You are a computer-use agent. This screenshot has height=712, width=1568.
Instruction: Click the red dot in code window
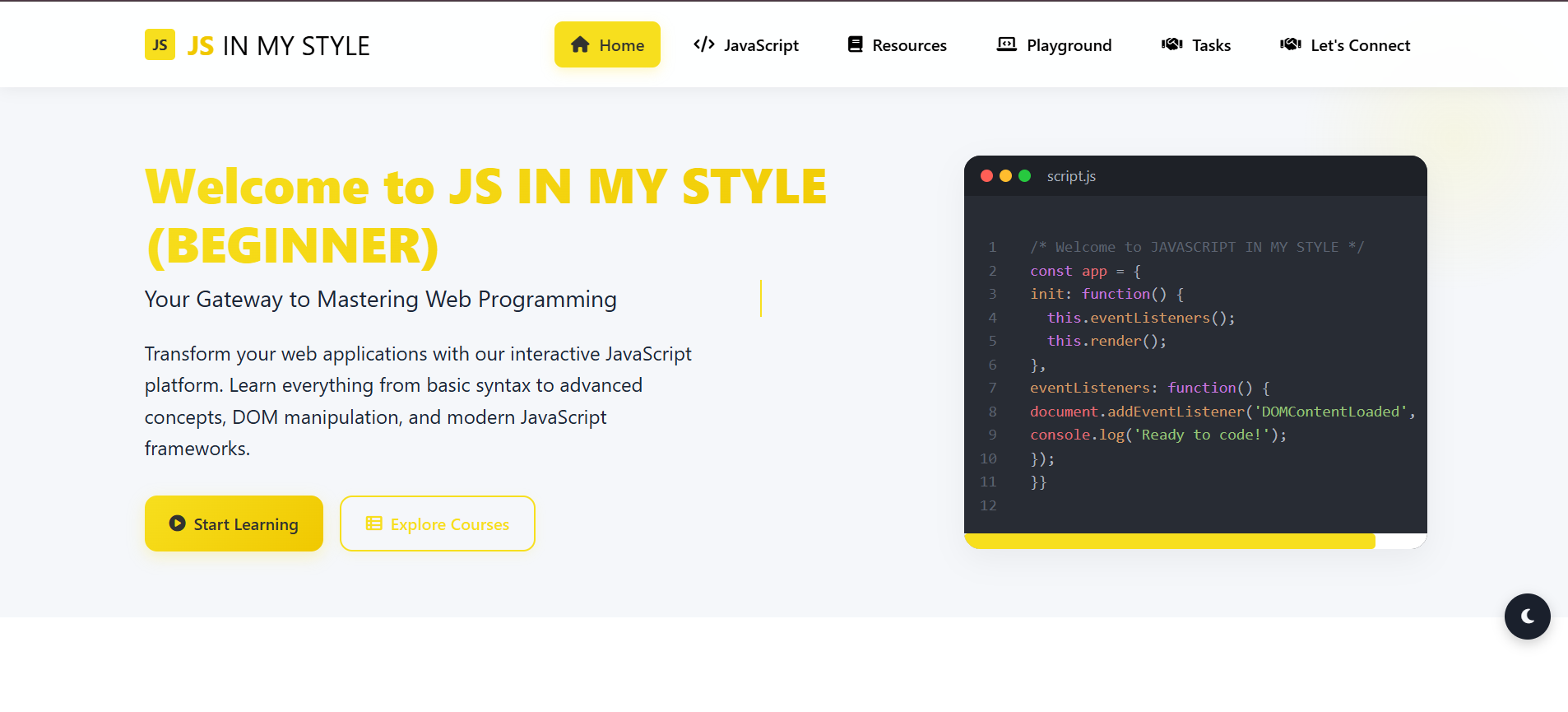point(986,176)
